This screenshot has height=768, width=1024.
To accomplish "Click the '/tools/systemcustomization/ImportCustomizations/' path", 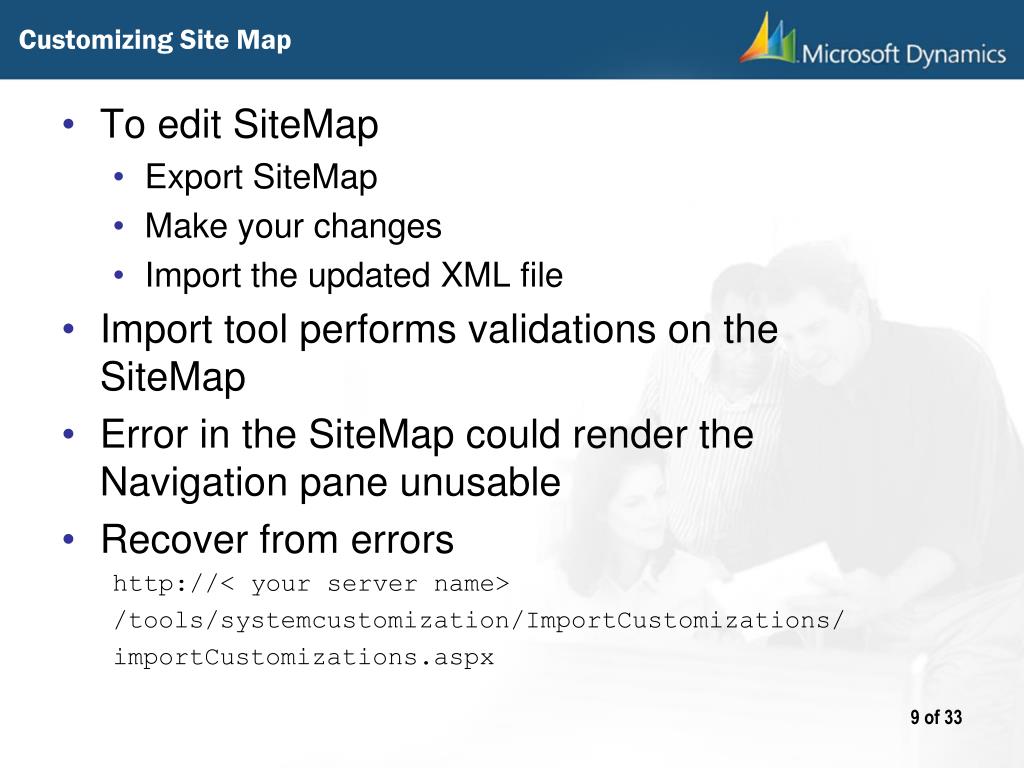I will click(x=479, y=620).
